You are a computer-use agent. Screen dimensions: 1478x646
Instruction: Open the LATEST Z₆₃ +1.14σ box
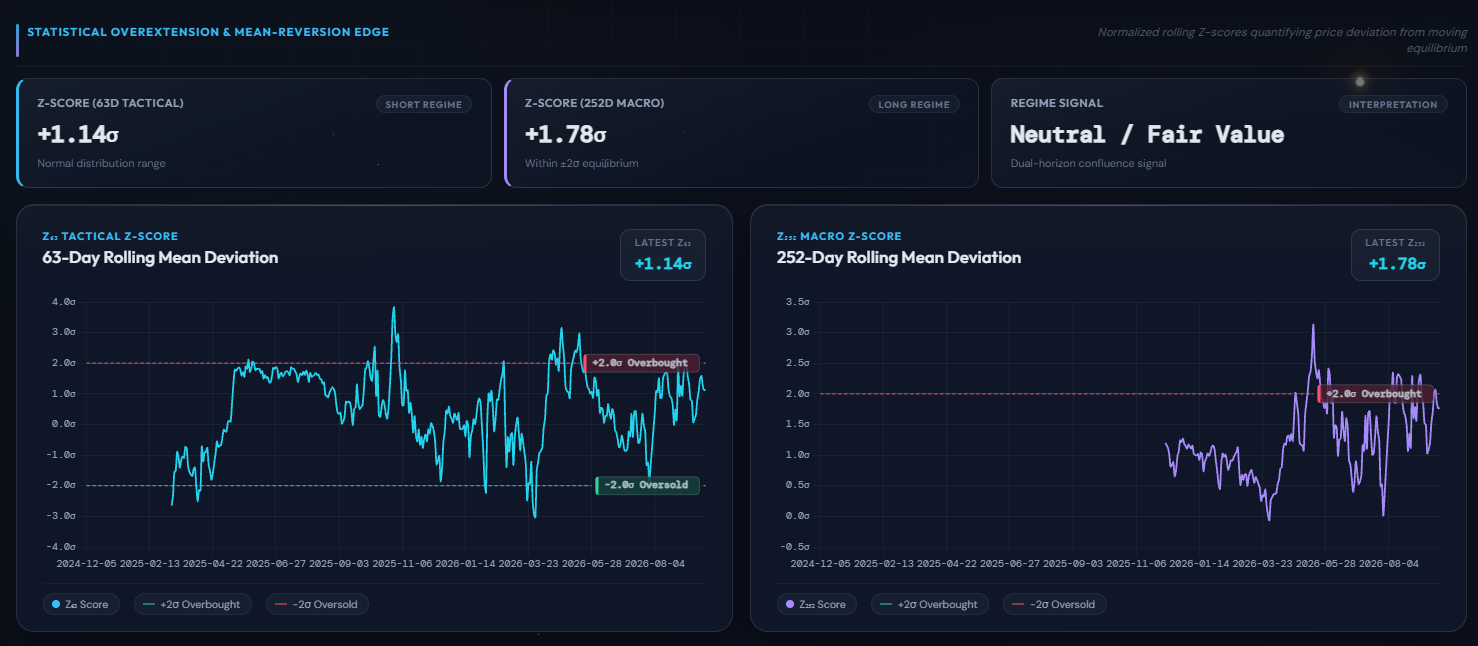click(662, 254)
